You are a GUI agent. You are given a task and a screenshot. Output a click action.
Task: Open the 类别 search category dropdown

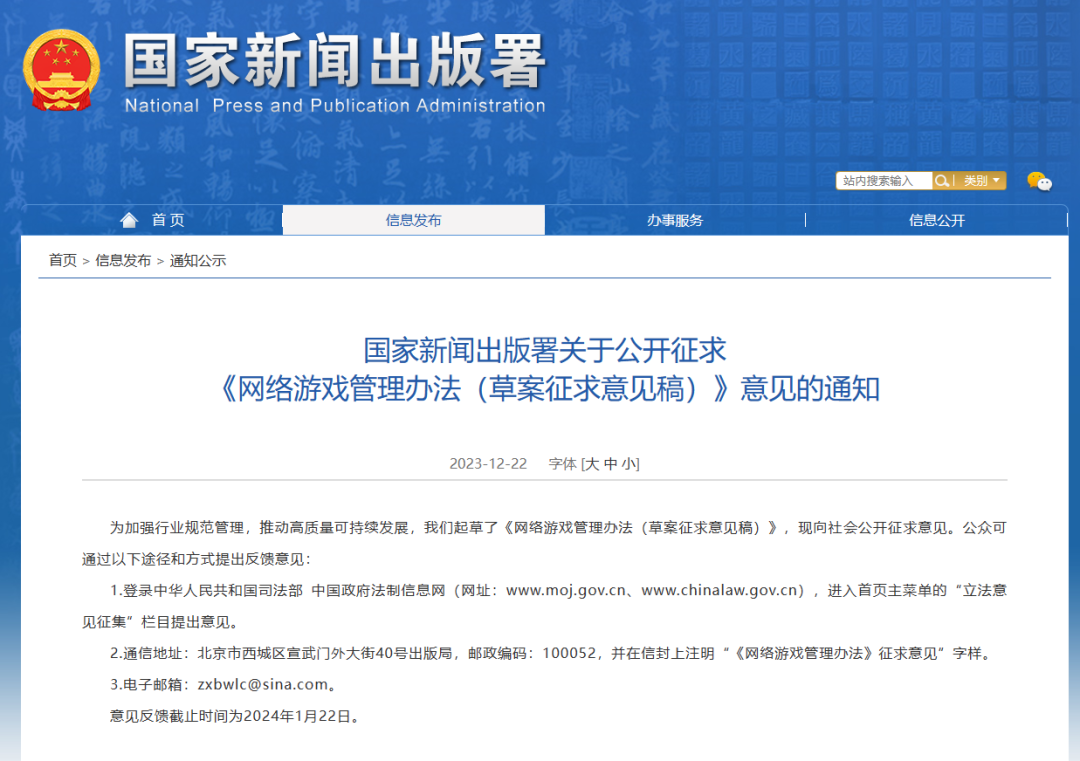[975, 181]
